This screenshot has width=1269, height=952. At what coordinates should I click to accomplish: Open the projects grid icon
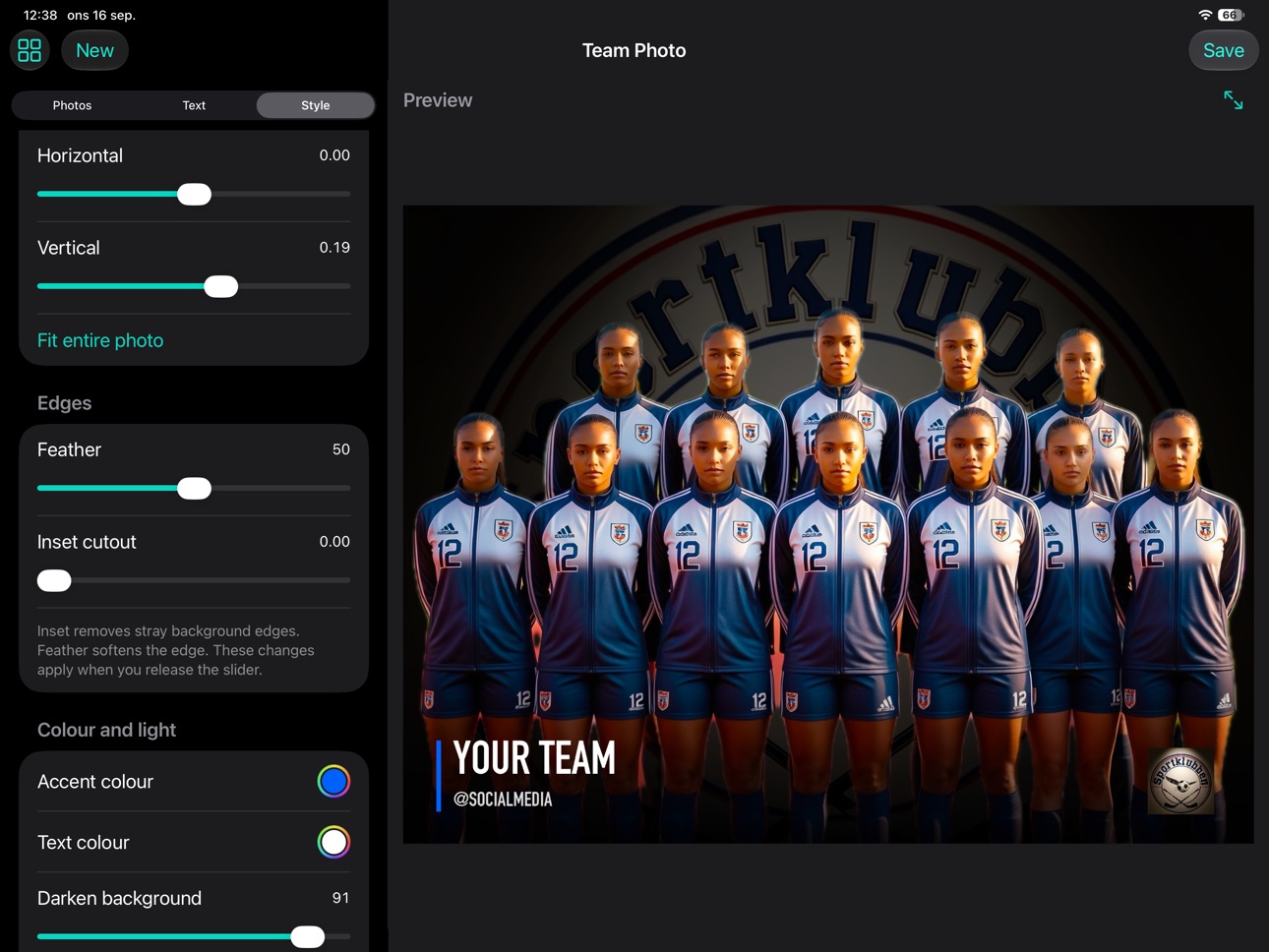click(30, 50)
